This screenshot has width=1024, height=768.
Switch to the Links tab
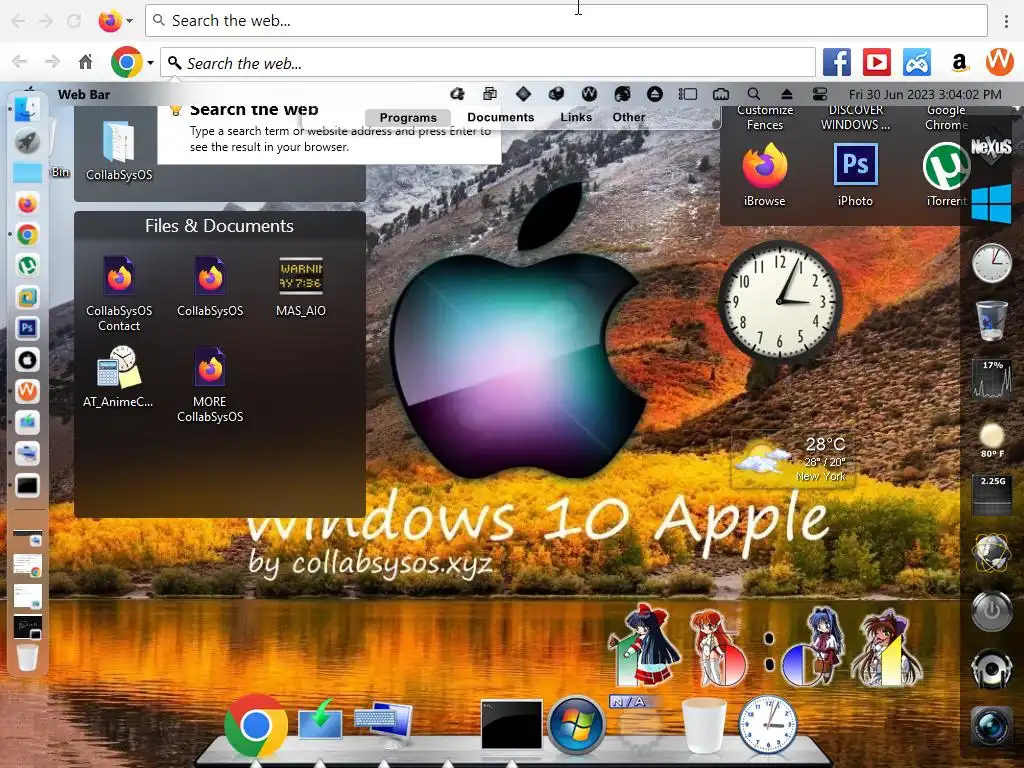tap(576, 118)
